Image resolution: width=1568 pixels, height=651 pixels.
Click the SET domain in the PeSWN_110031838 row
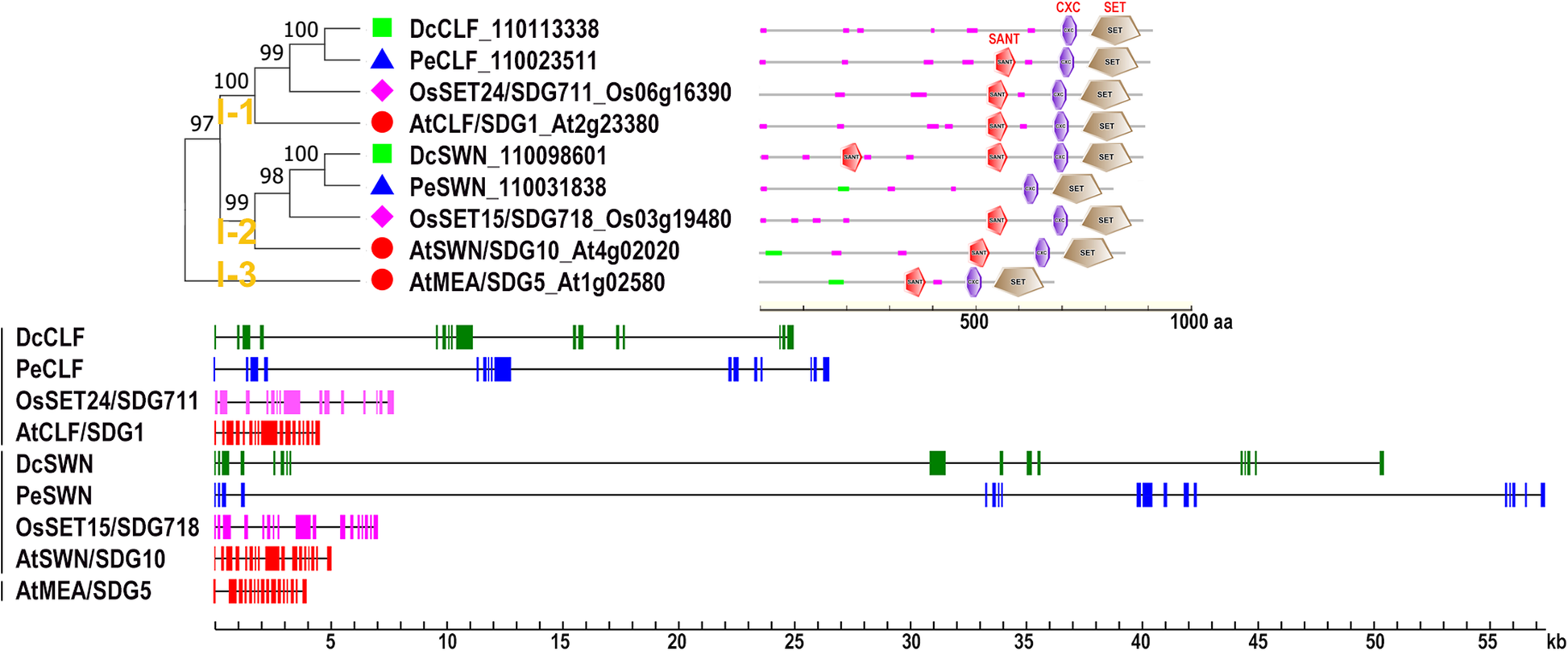(1076, 189)
